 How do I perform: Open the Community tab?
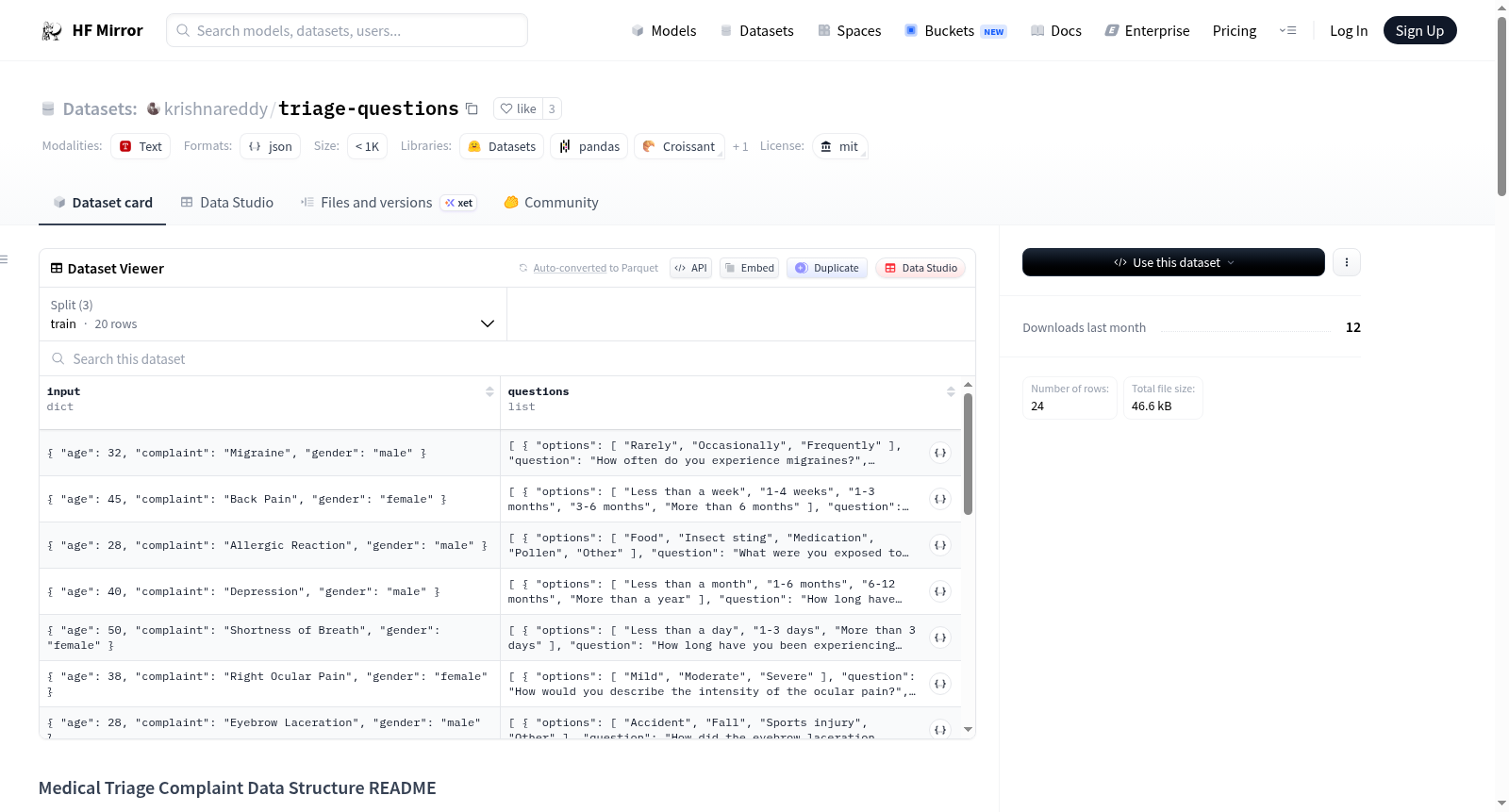pyautogui.click(x=552, y=203)
